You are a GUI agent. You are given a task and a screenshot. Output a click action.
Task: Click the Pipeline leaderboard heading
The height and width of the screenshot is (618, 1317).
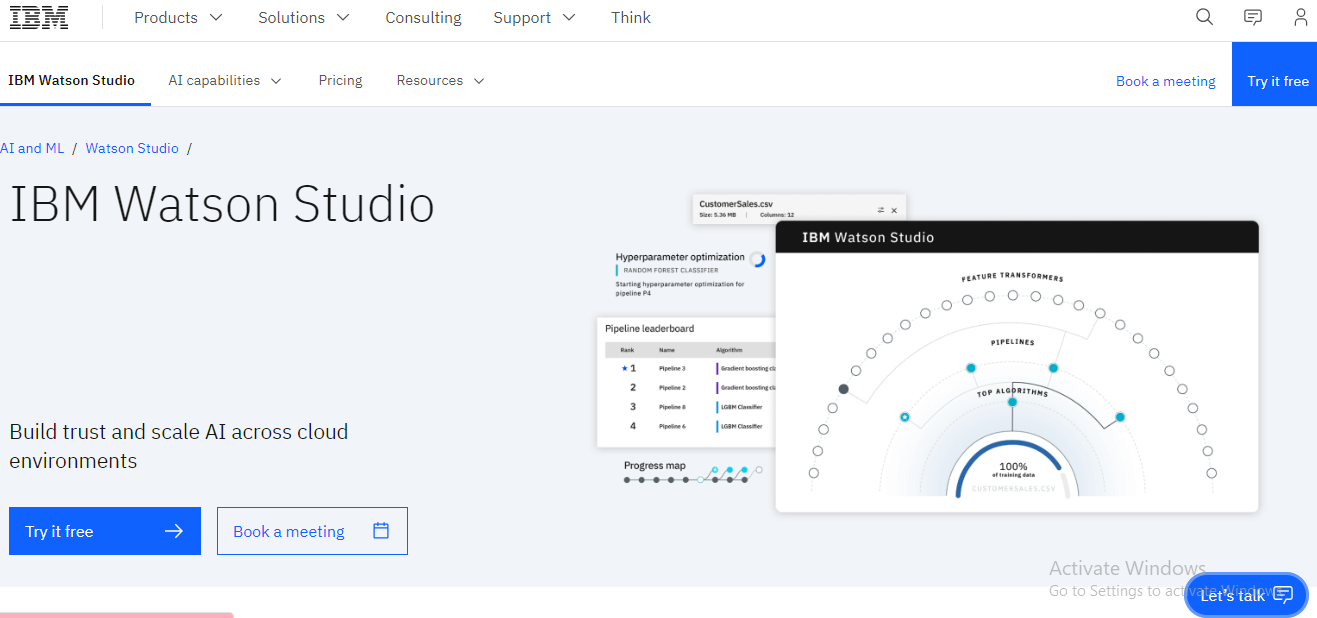tap(649, 328)
